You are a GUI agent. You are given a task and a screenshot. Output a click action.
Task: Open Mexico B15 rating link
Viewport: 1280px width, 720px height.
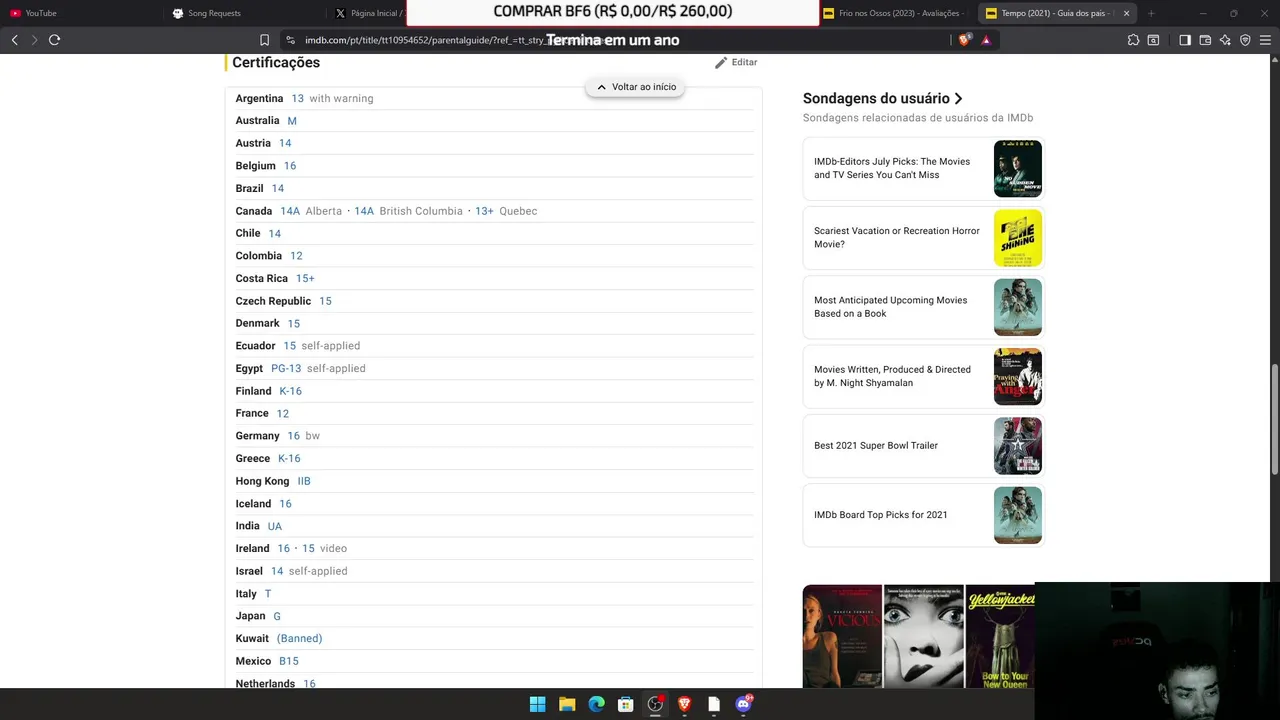(x=289, y=661)
